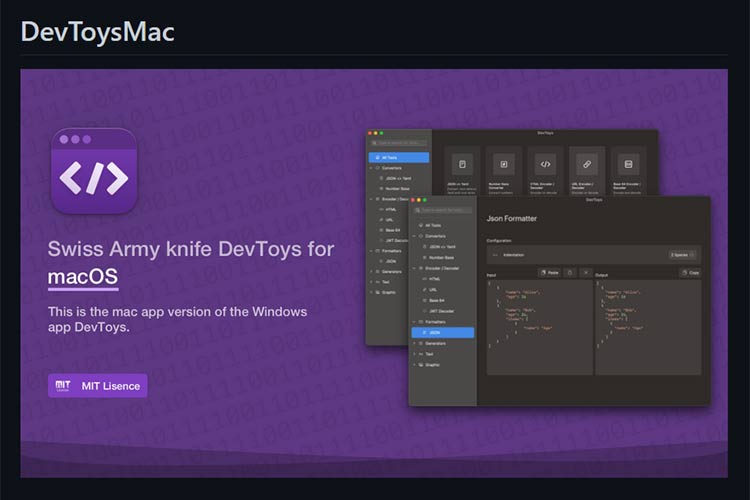Open the Base 64 Encoder card
Screen dimensions: 750x500
(628, 170)
